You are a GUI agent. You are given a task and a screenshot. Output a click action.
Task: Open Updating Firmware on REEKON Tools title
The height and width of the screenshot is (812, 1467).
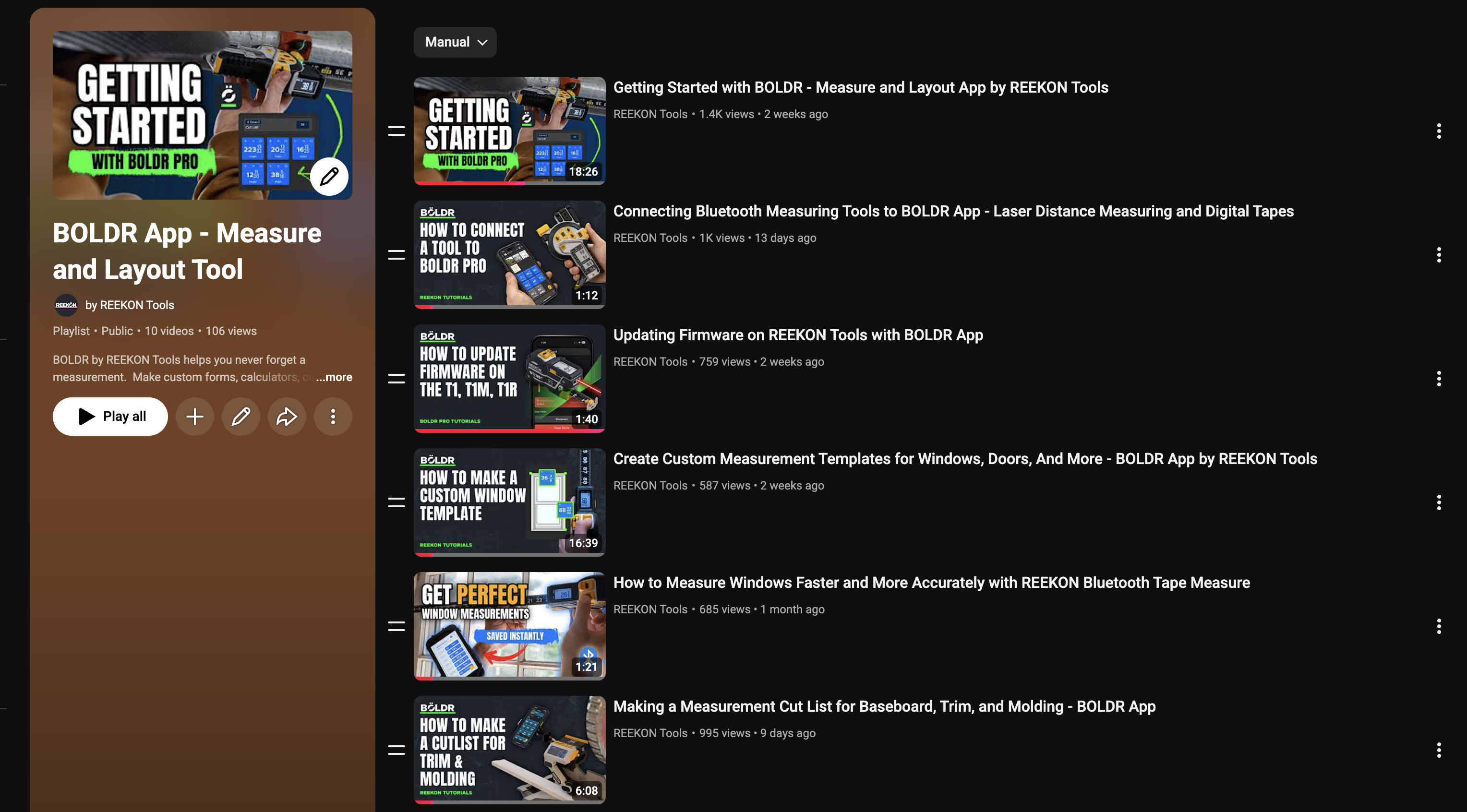pos(798,335)
